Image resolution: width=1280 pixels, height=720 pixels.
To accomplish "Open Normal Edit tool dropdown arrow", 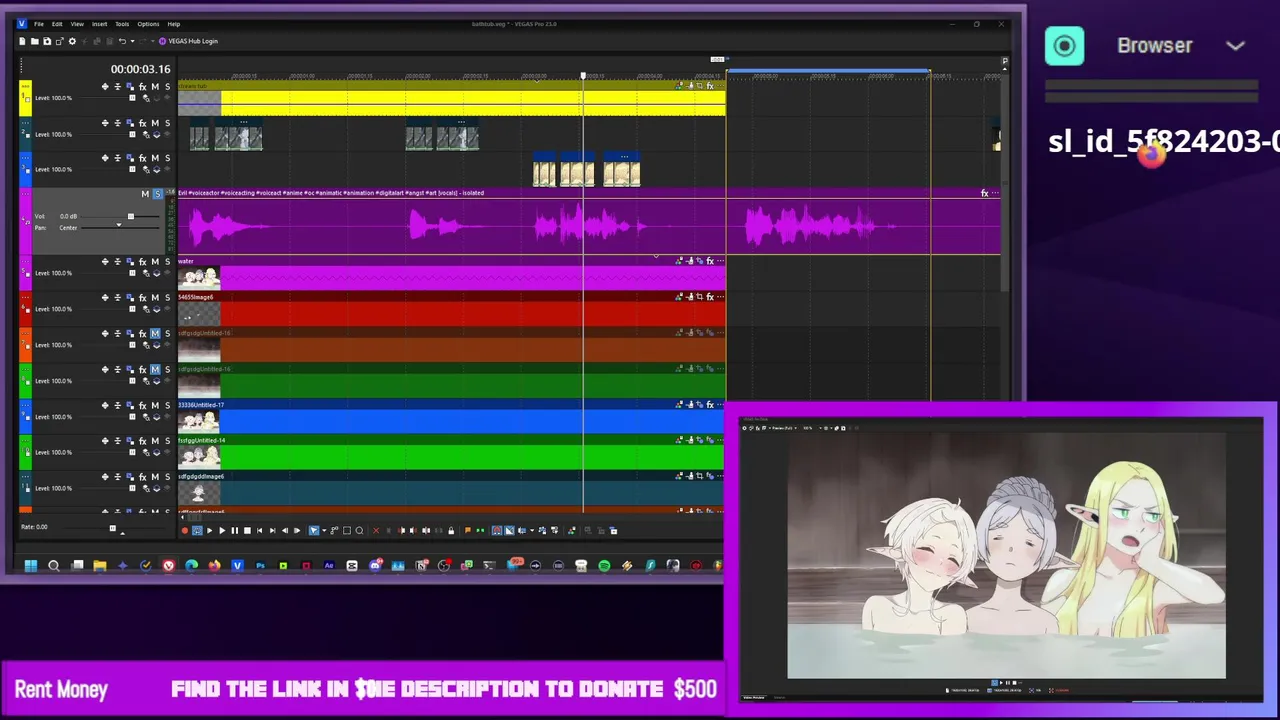I will [324, 530].
